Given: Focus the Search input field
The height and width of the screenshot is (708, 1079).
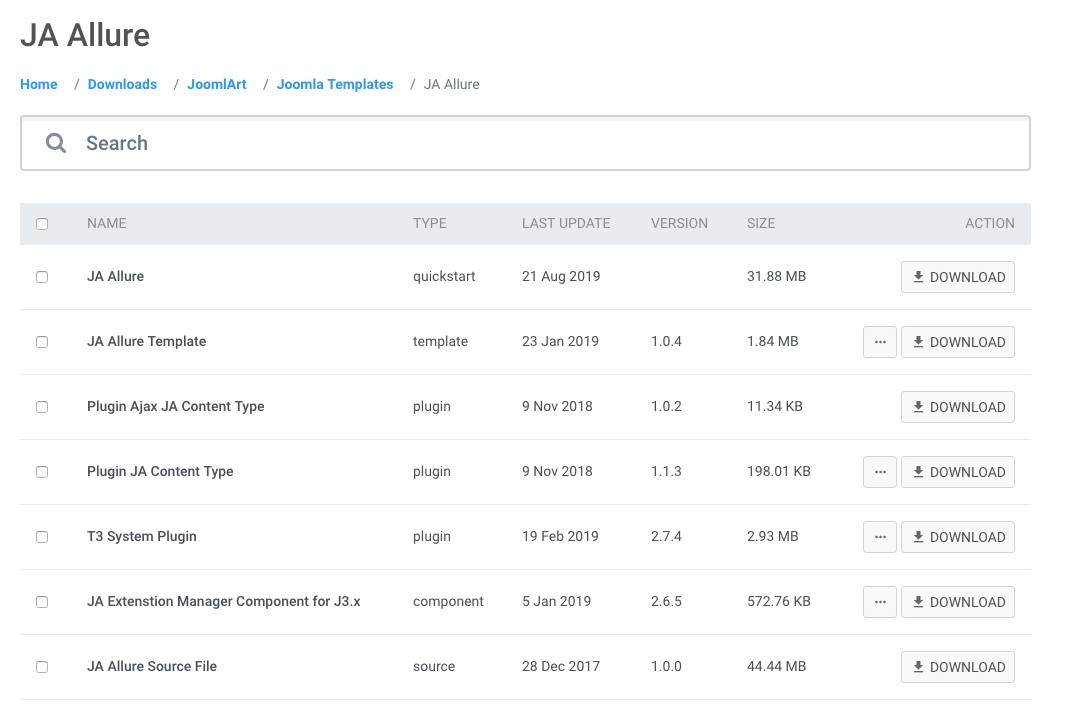Looking at the screenshot, I should (x=540, y=143).
